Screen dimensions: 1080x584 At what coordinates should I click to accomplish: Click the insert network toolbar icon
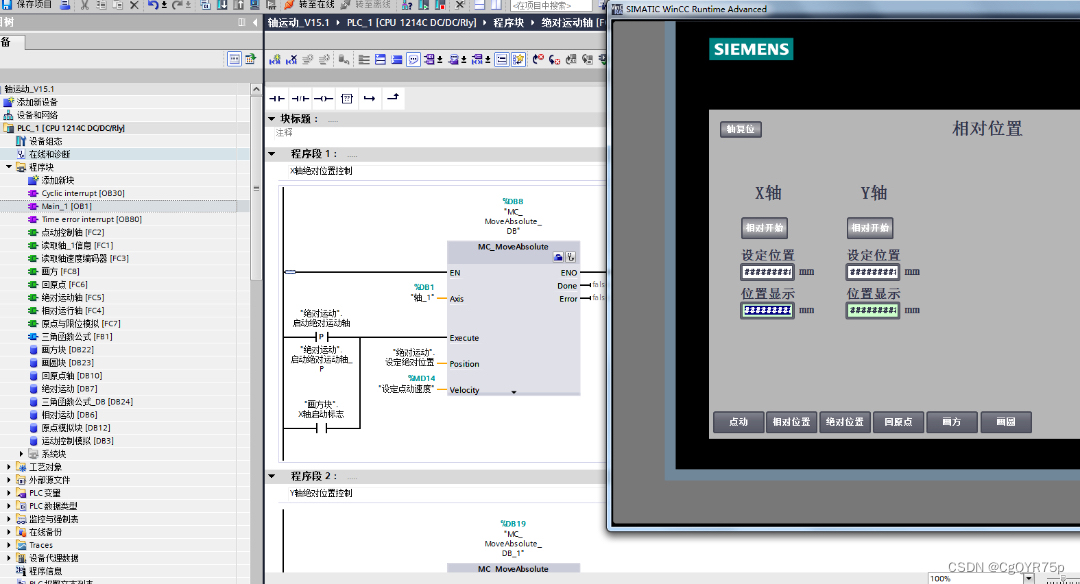pyautogui.click(x=275, y=60)
